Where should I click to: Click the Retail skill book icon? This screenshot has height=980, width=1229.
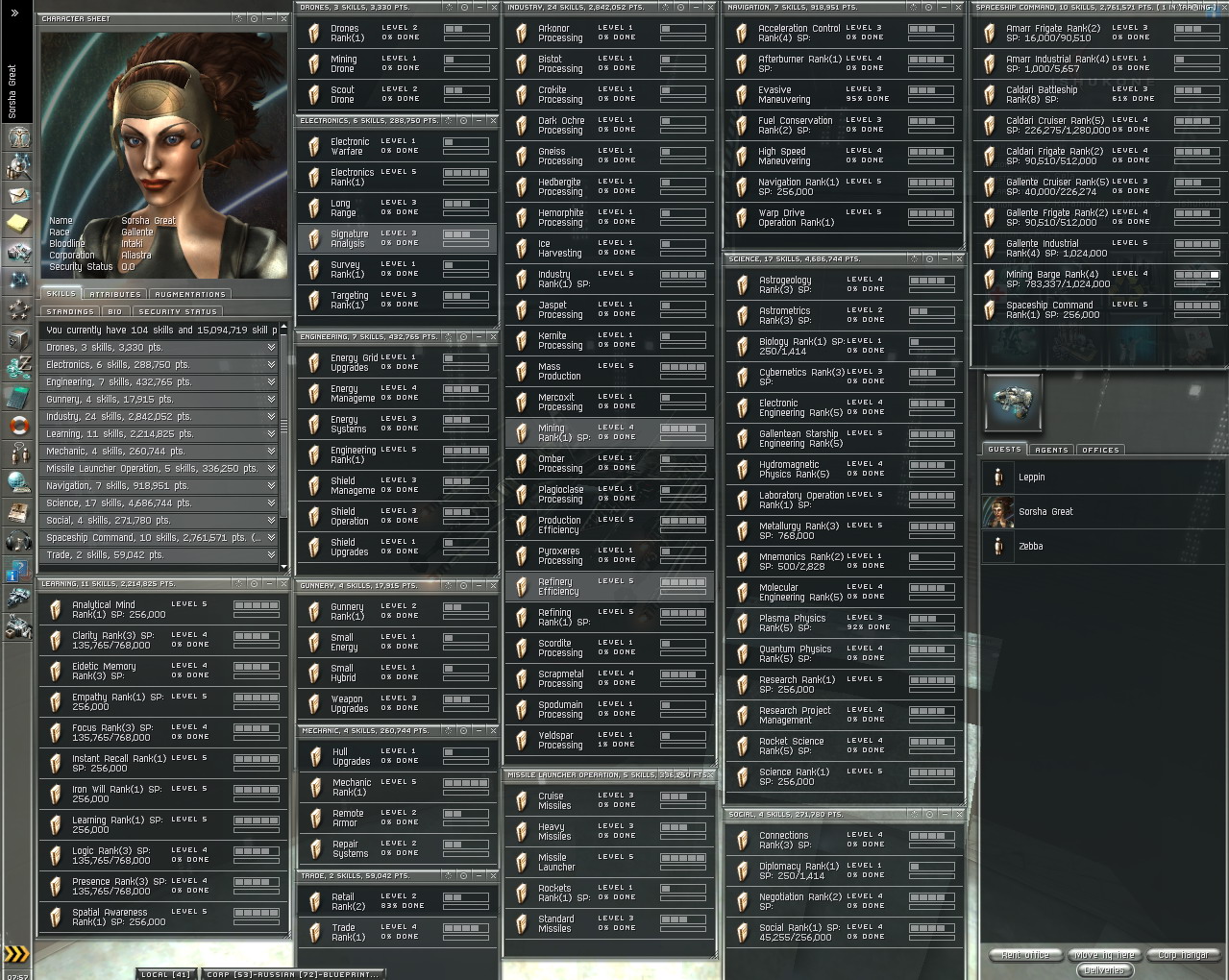(x=314, y=901)
